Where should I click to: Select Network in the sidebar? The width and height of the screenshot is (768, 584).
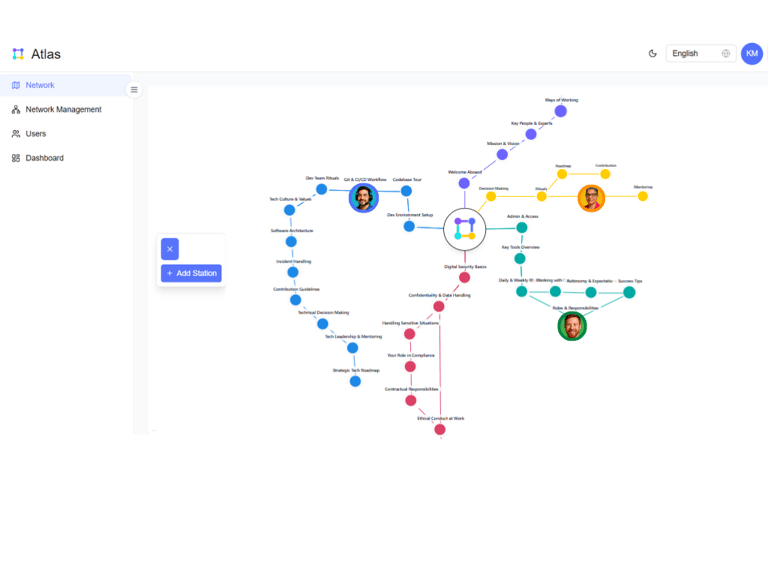66,85
